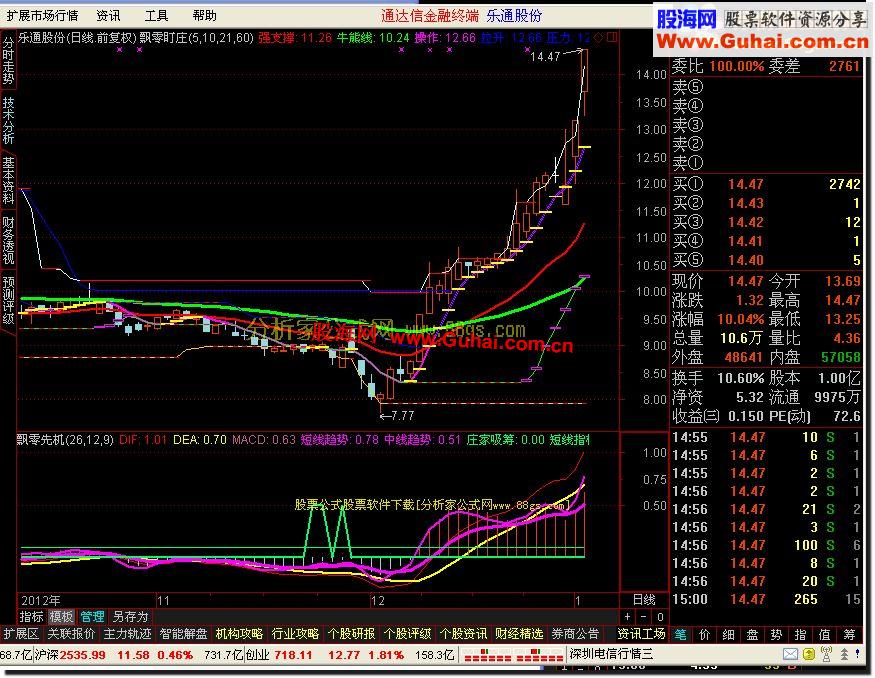This screenshot has width=875, height=678.
Task: Click the mail envelope status icon
Action: click(790, 654)
